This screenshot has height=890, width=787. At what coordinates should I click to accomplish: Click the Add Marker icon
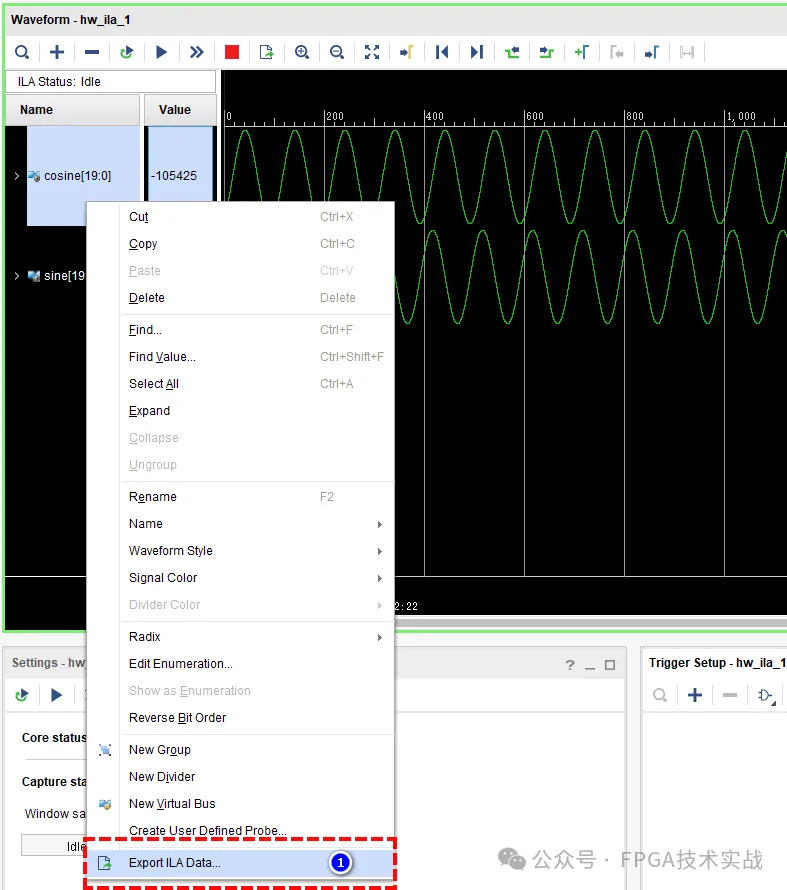pyautogui.click(x=582, y=52)
